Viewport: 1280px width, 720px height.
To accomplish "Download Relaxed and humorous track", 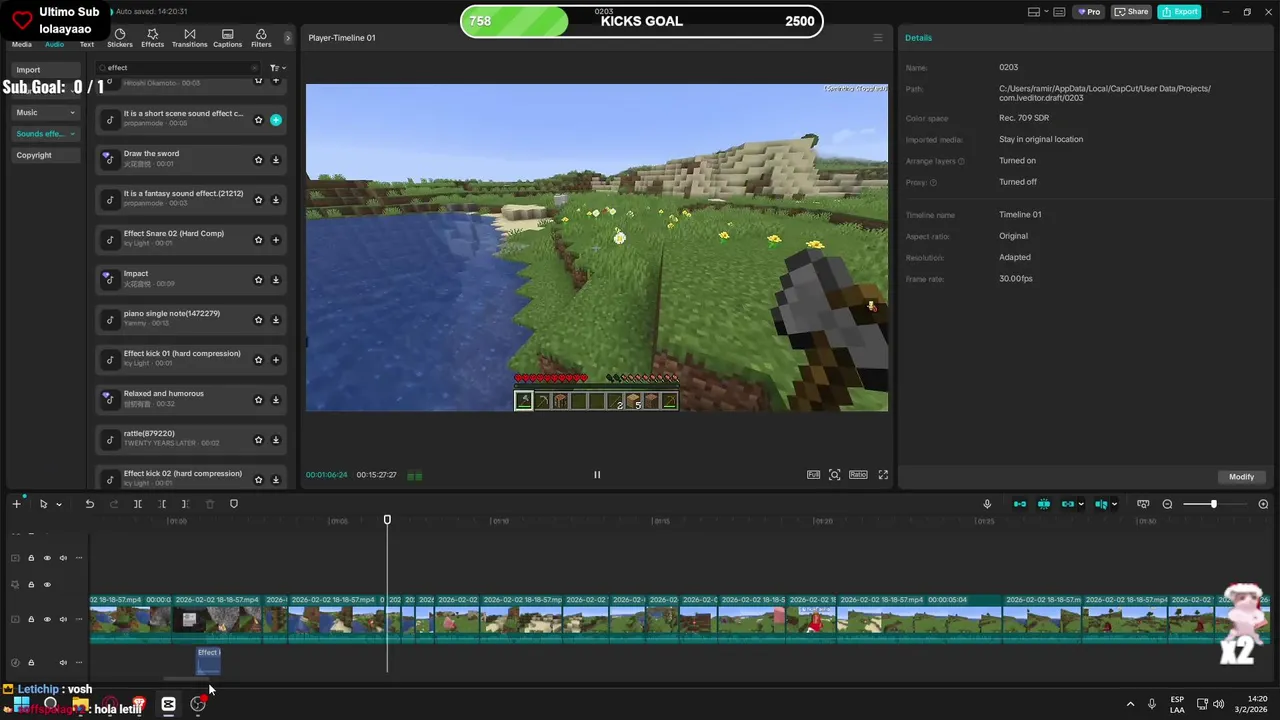I will (276, 400).
